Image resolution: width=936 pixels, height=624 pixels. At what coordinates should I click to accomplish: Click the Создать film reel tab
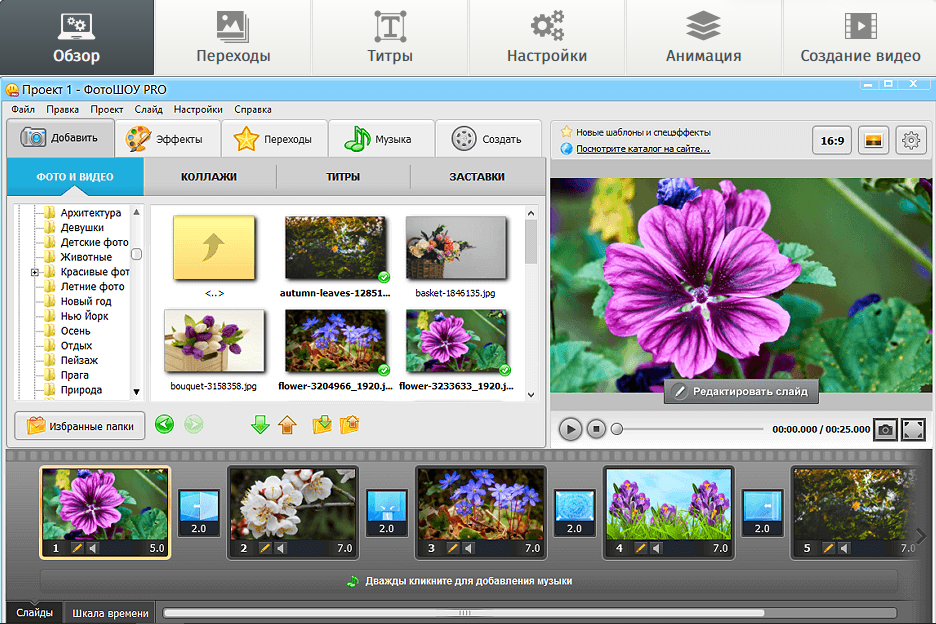coord(488,139)
